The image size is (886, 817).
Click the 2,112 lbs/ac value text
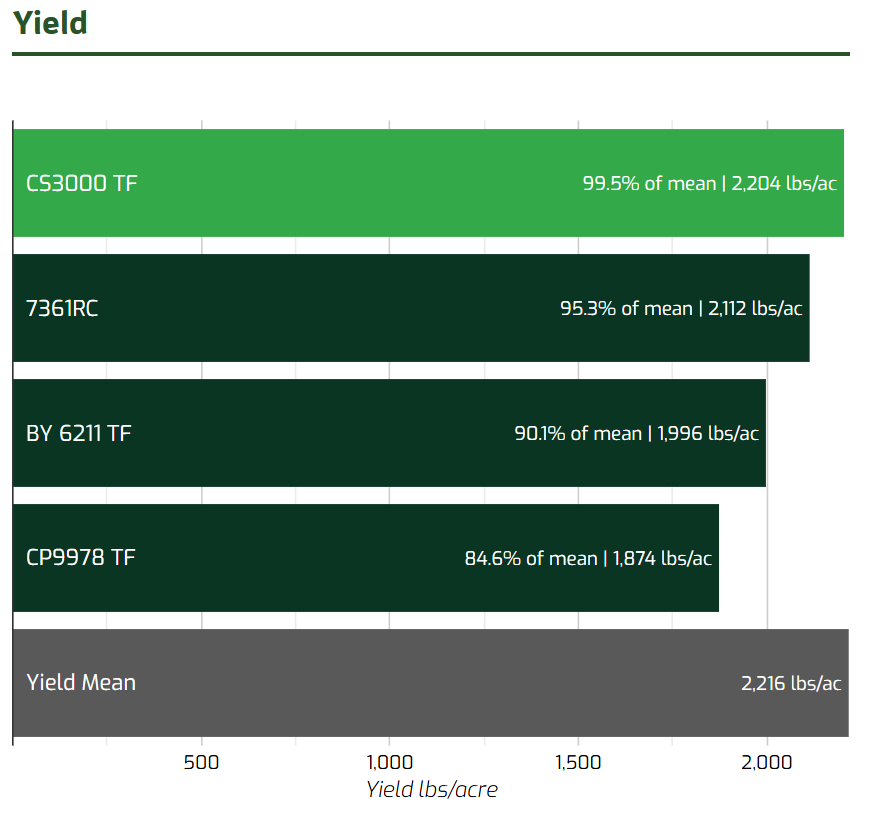pyautogui.click(x=755, y=309)
